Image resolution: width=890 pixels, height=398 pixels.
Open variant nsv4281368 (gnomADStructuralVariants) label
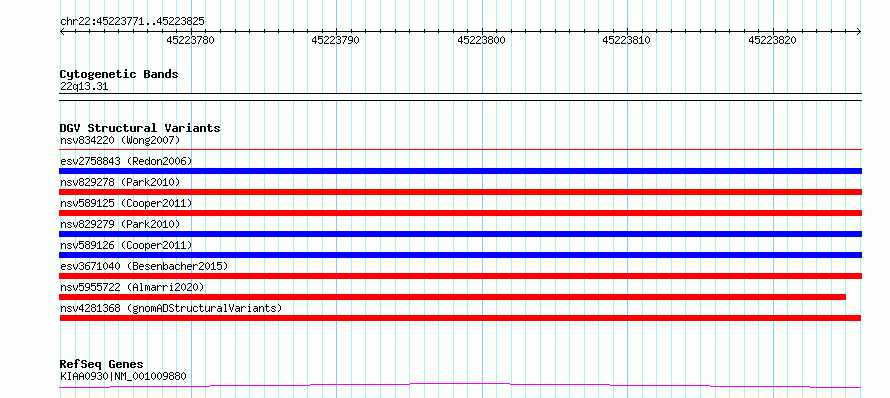click(171, 308)
